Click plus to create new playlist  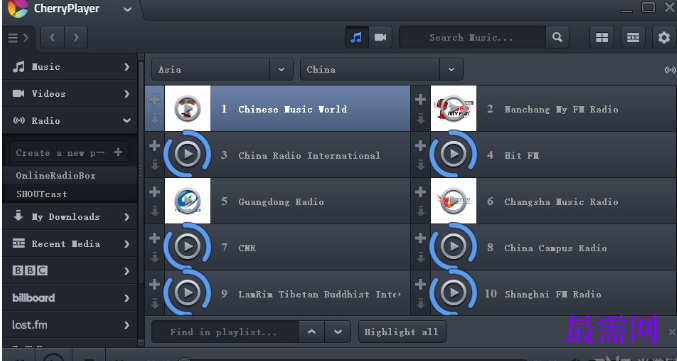118,152
